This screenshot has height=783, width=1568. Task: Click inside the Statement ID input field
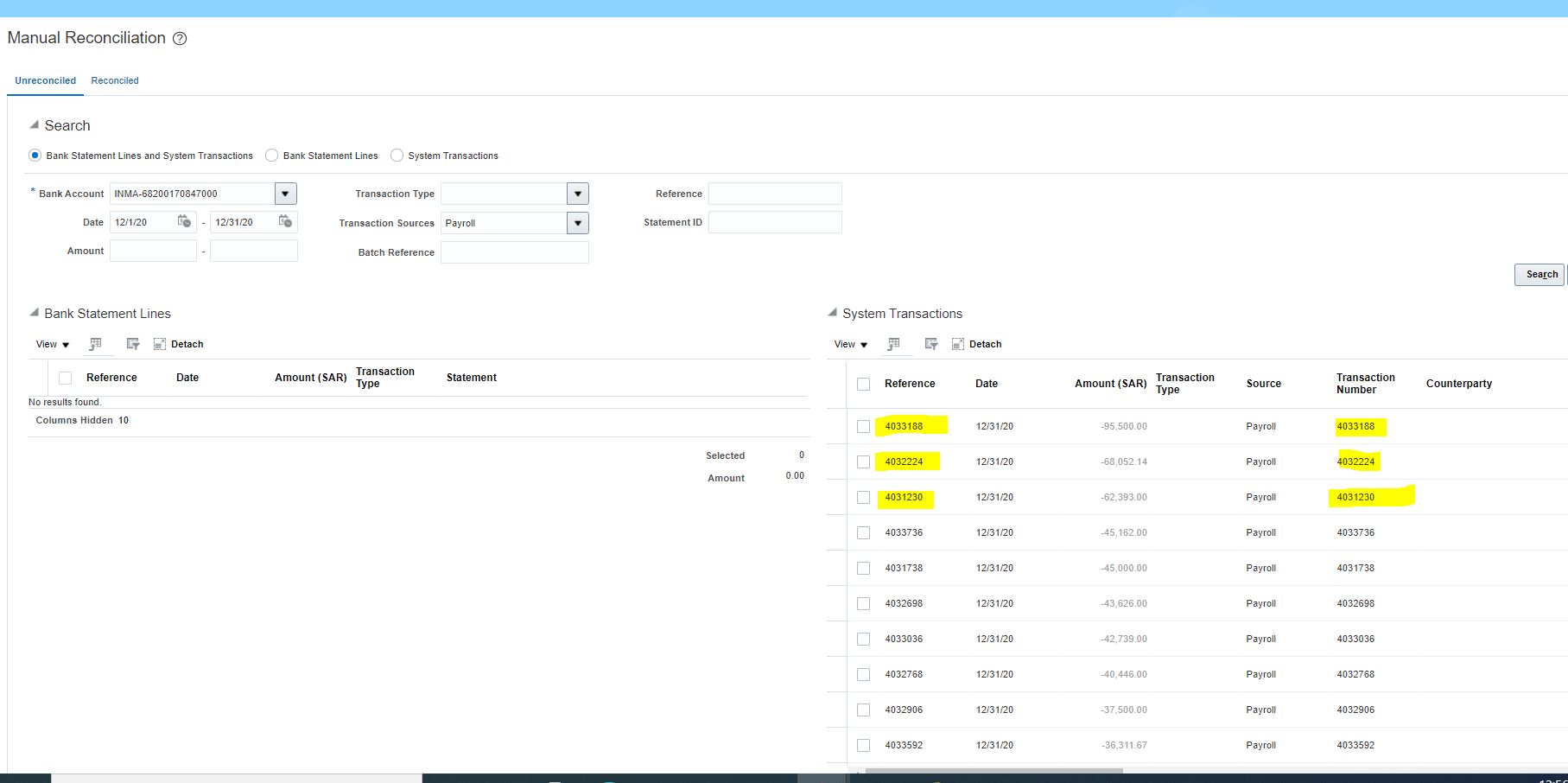point(774,222)
